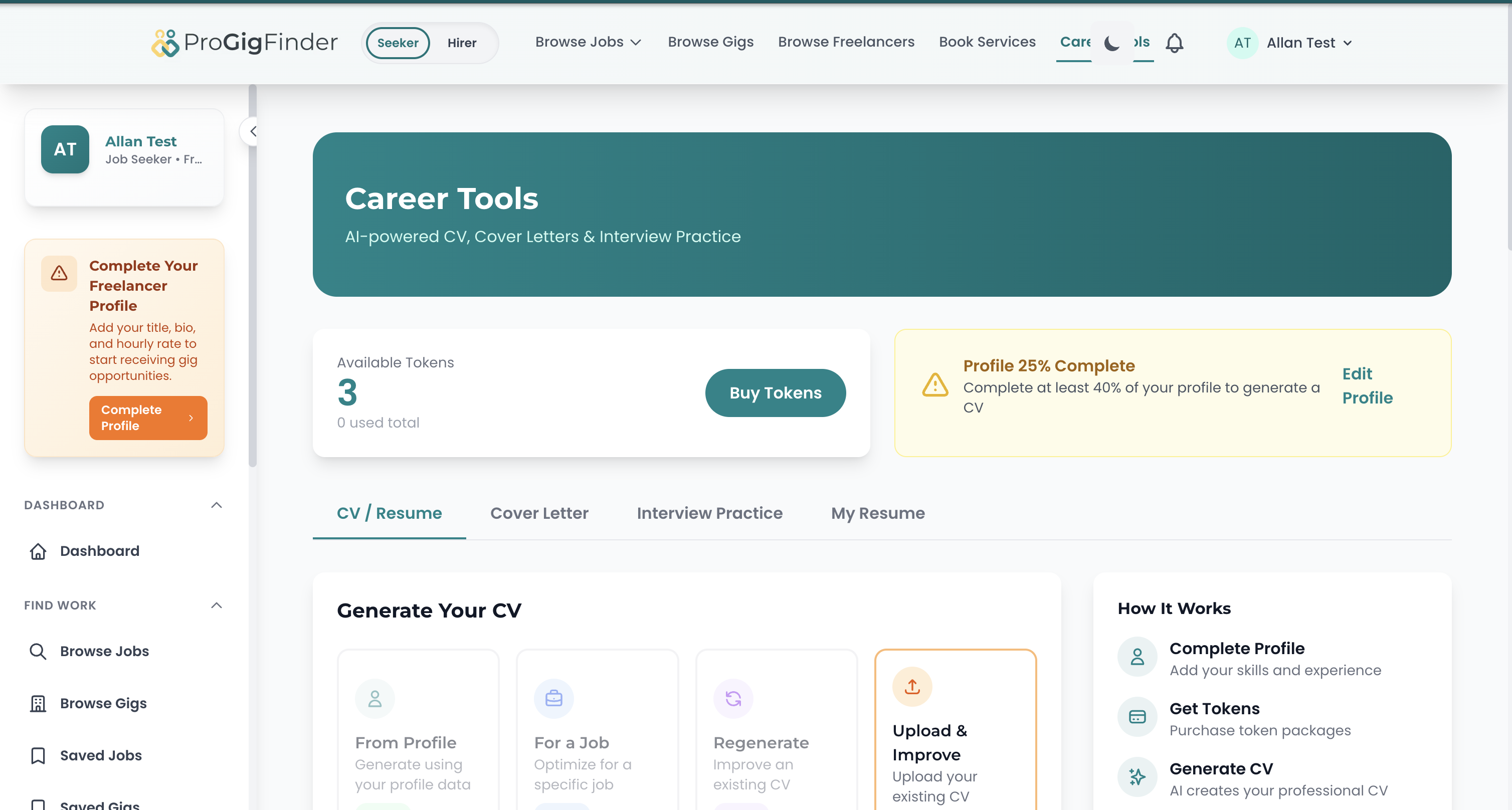Collapse sidebar with arrow handle
This screenshot has width=1512, height=810.
252,131
